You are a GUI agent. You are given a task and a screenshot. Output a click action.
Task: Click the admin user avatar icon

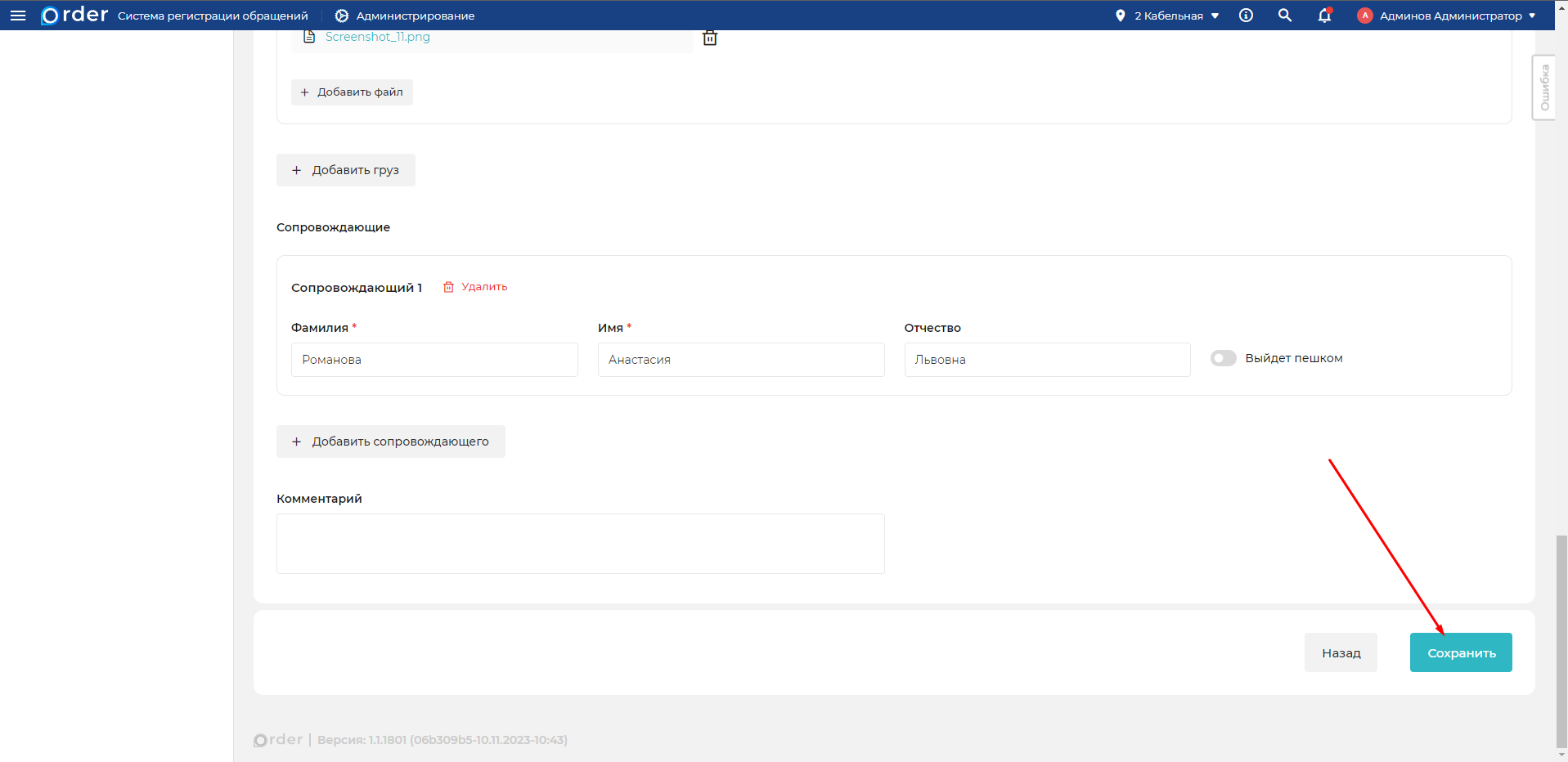[x=1364, y=16]
